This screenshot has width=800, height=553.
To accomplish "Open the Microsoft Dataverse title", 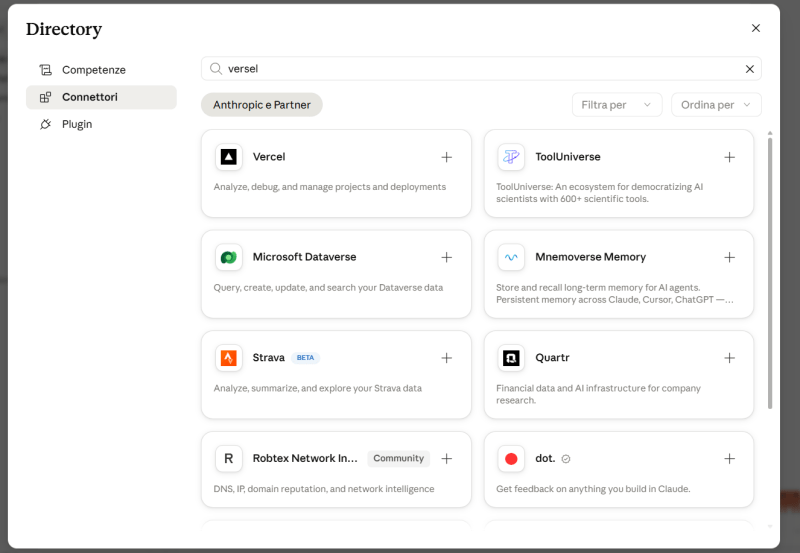I will tap(305, 257).
